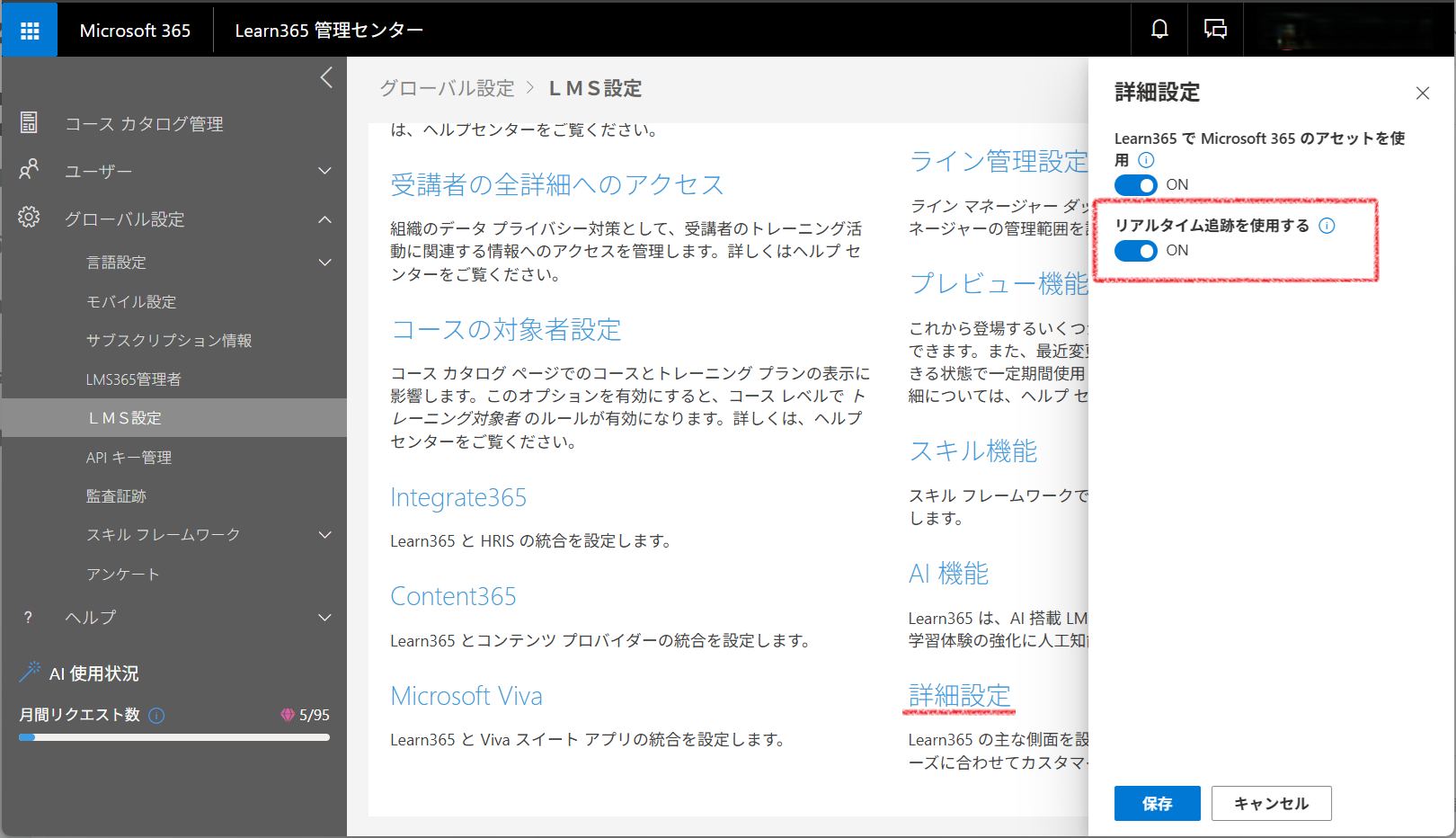Image resolution: width=1456 pixels, height=838 pixels.
Task: Click the 保存 button
Action: [x=1158, y=804]
